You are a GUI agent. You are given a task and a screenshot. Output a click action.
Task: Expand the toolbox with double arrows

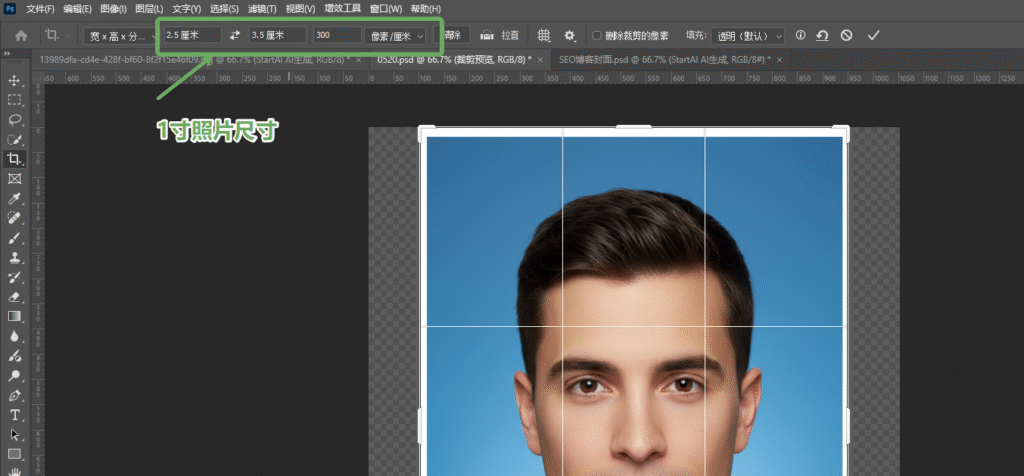point(7,54)
